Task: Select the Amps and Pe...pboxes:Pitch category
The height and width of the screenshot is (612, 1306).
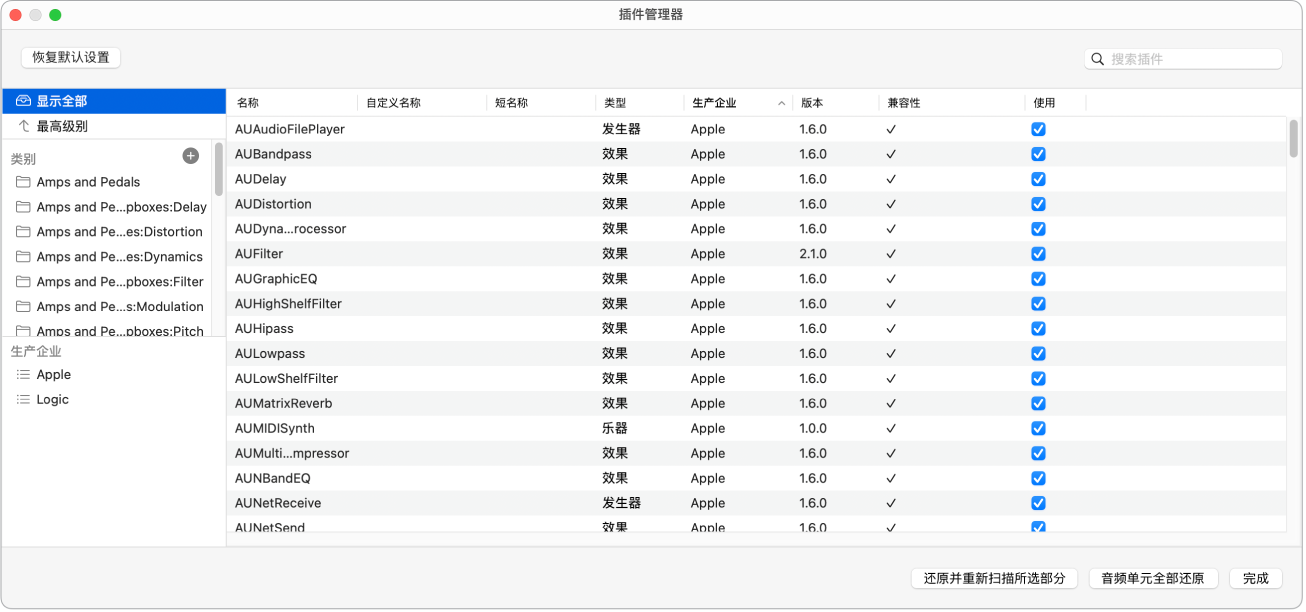Action: (x=120, y=331)
